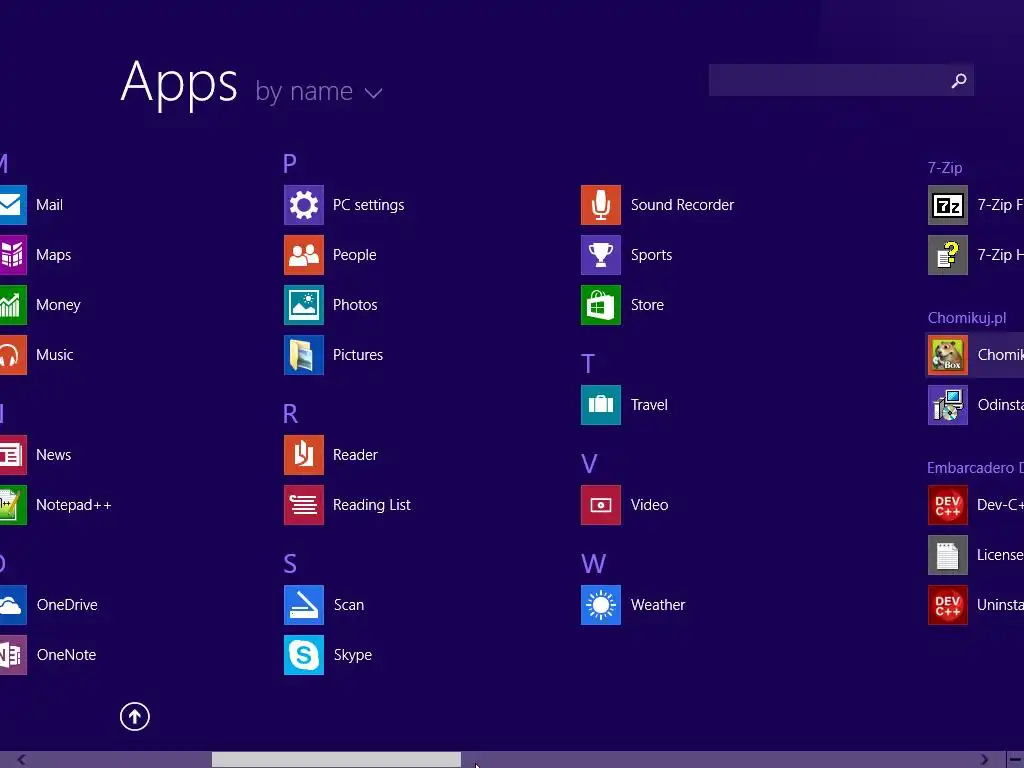Click the 'Sports' label
Viewport: 1024px width, 768px height.
click(x=651, y=255)
